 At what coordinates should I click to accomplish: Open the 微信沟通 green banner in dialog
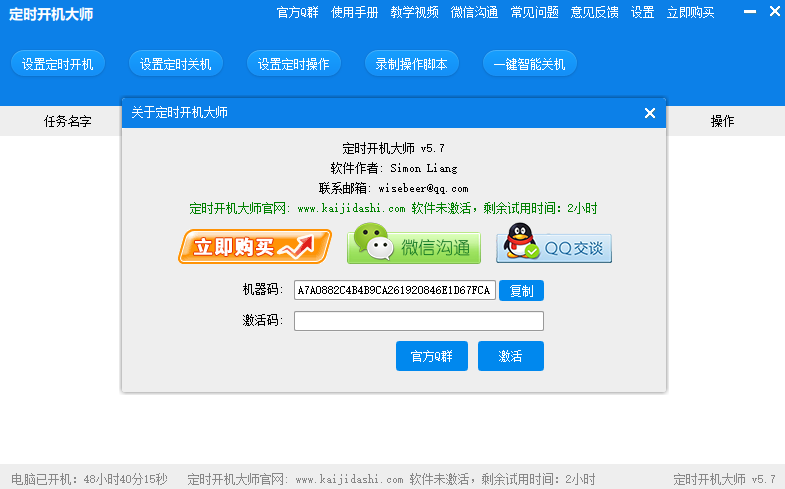coord(414,244)
